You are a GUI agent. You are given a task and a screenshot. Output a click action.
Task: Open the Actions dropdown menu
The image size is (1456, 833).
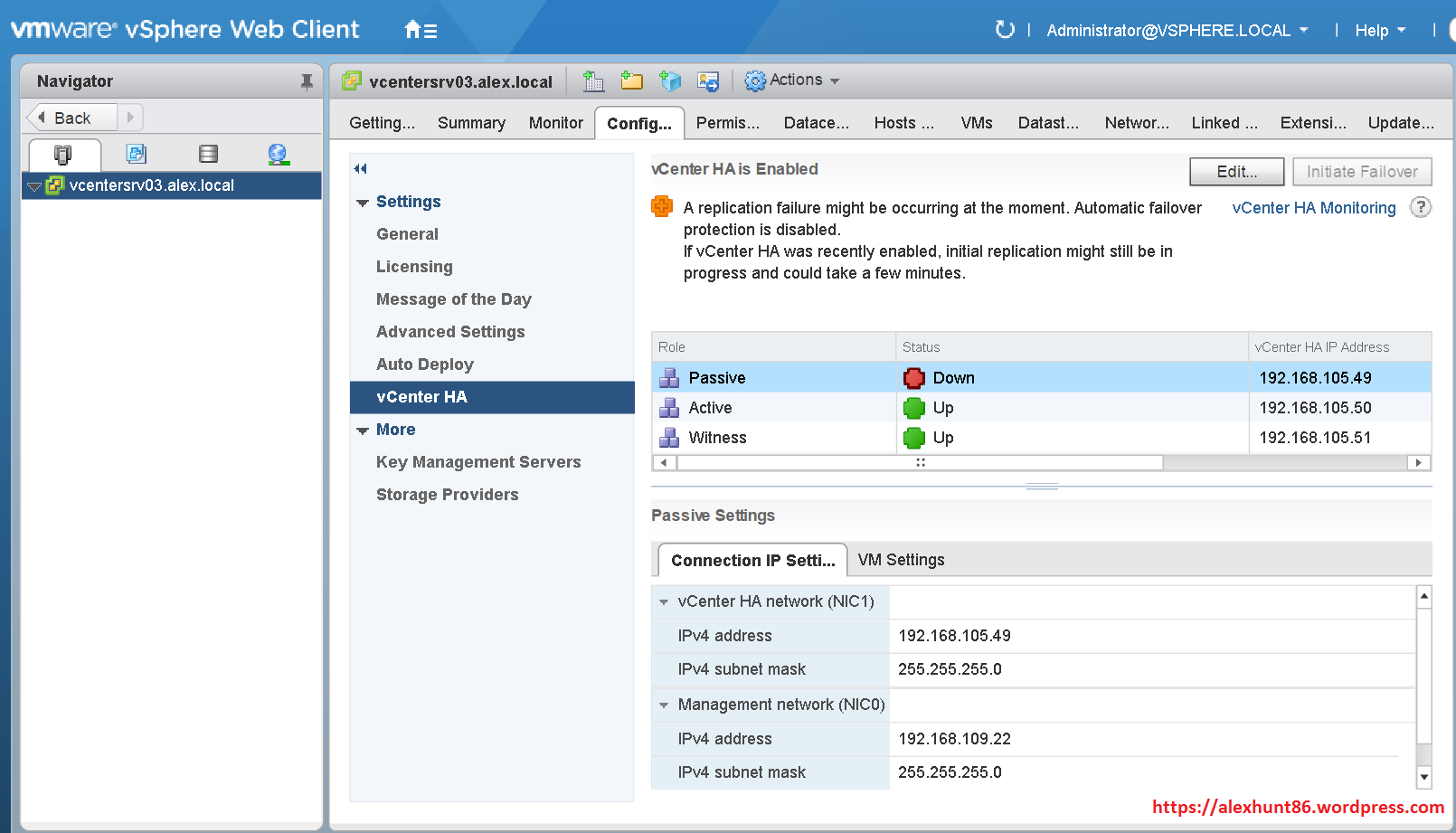click(x=793, y=80)
